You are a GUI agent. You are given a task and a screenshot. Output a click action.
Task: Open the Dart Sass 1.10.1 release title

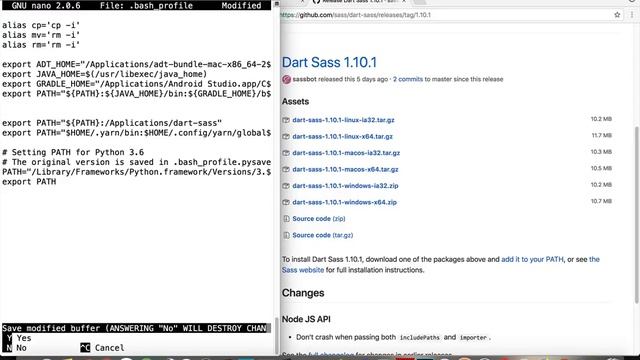[329, 62]
